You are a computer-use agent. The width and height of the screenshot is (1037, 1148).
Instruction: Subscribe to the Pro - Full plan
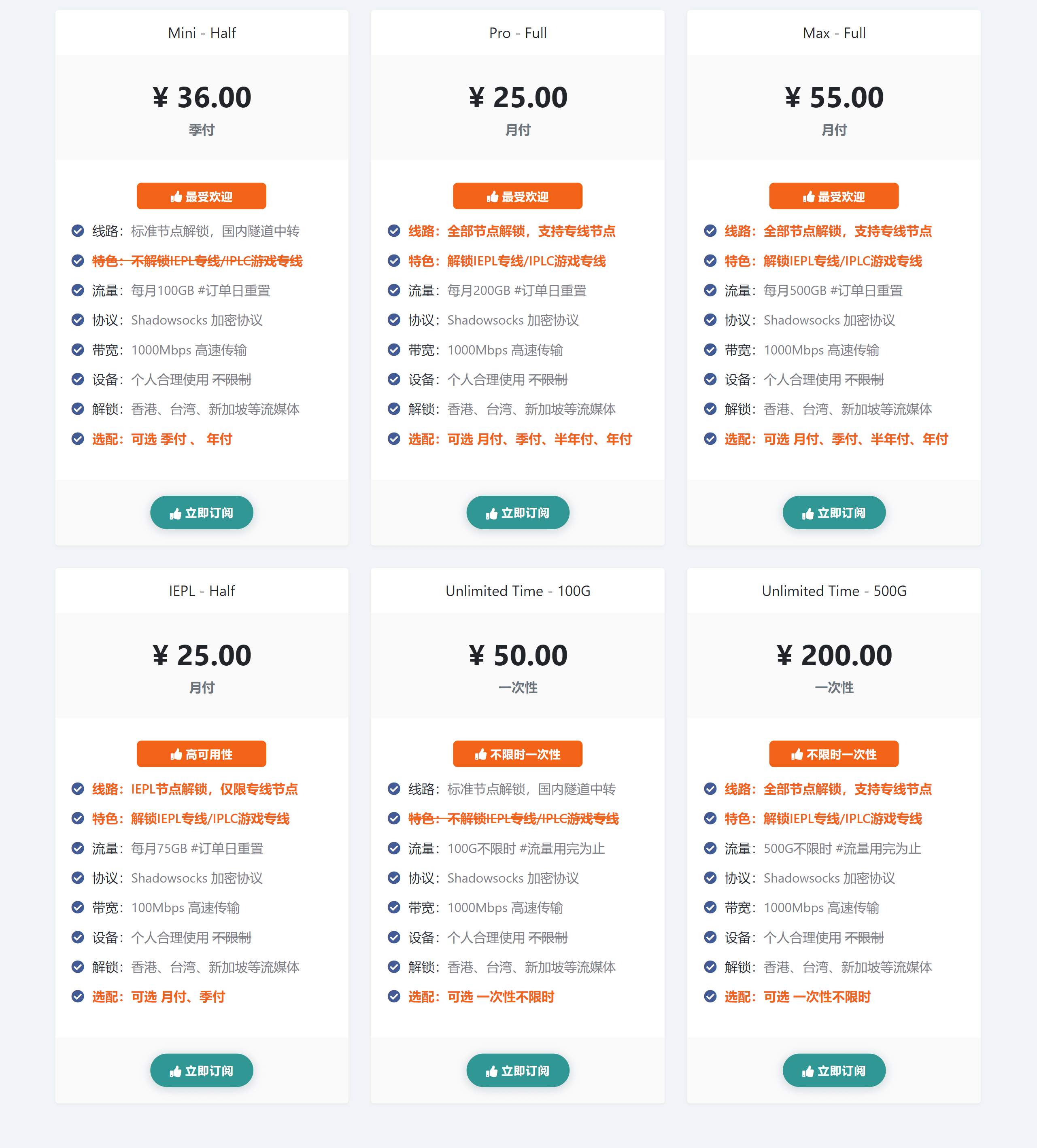tap(518, 513)
